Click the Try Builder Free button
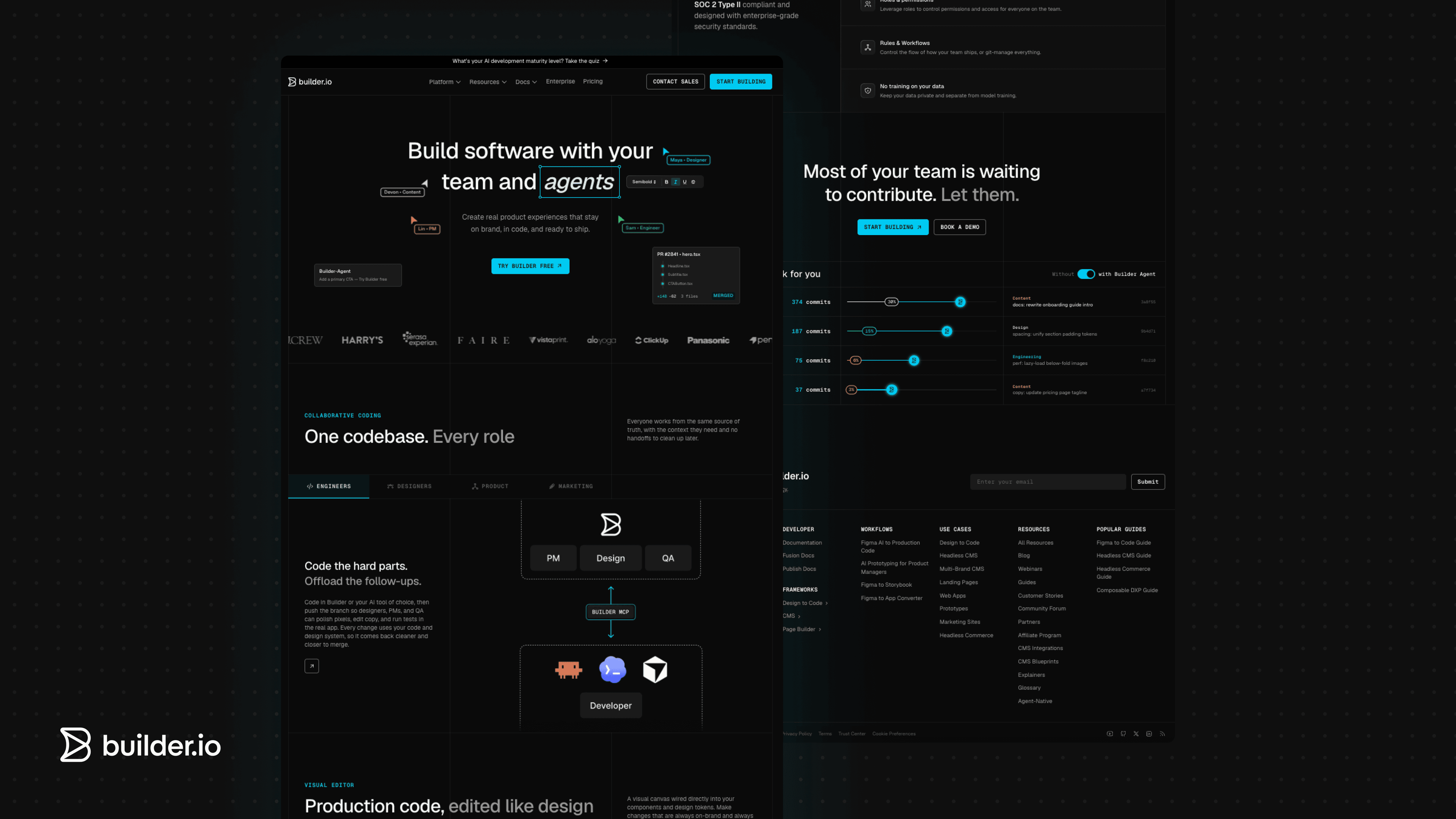This screenshot has width=1456, height=819. point(530,266)
